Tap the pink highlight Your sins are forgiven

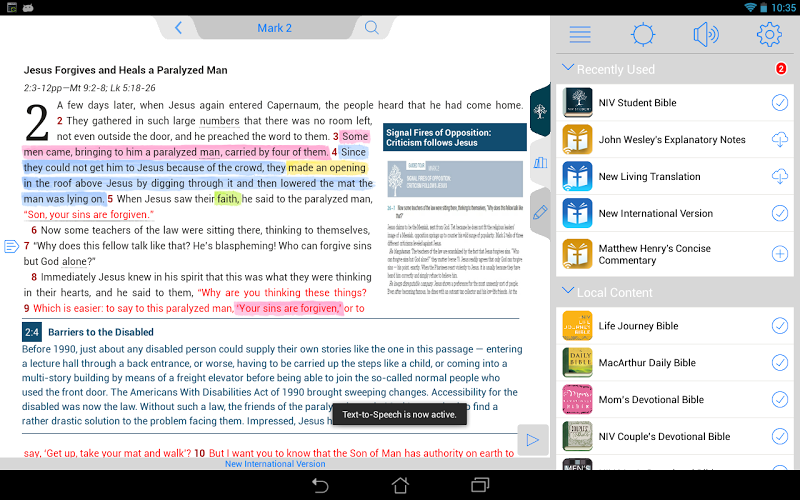pyautogui.click(x=289, y=308)
